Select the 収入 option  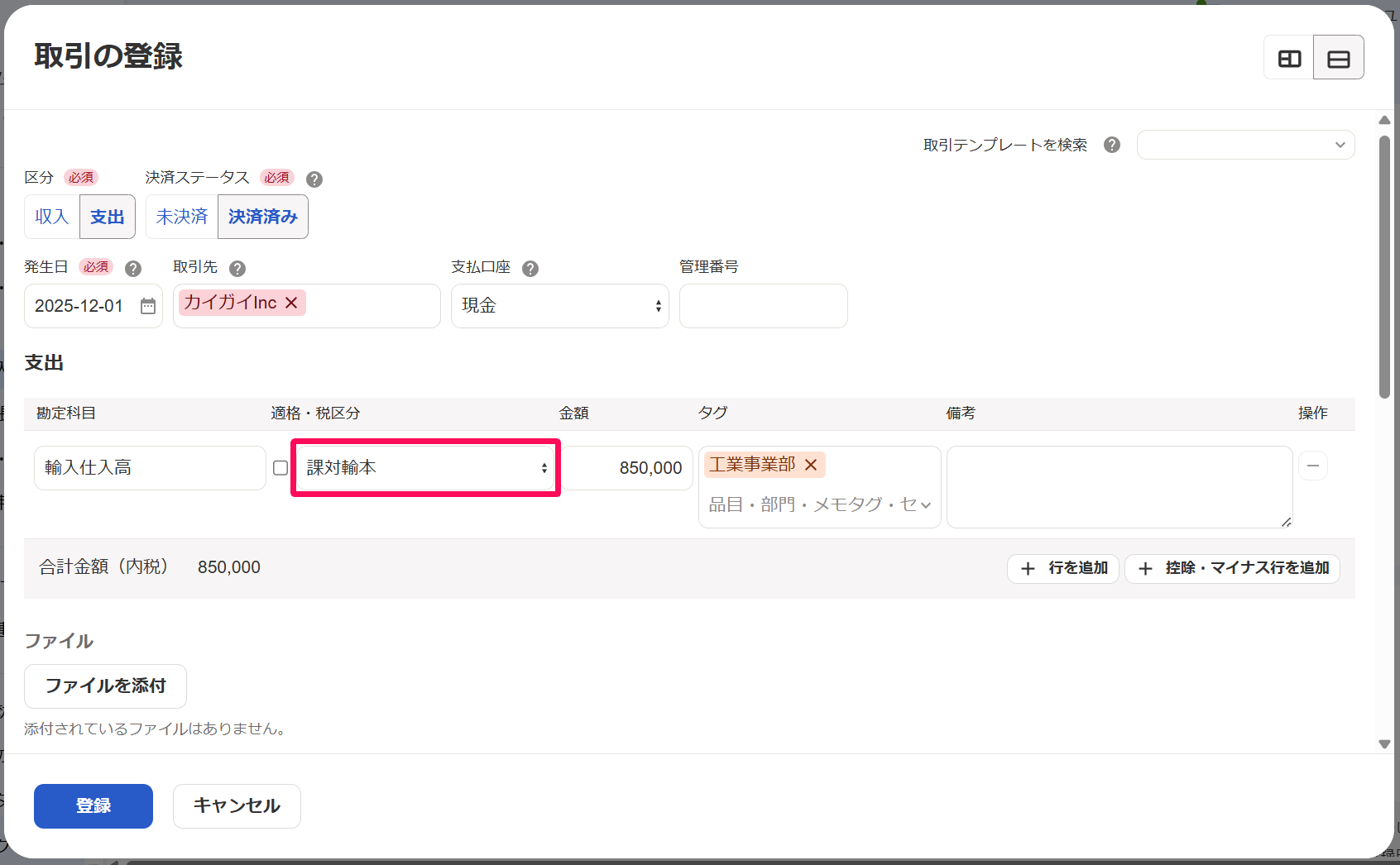(52, 217)
